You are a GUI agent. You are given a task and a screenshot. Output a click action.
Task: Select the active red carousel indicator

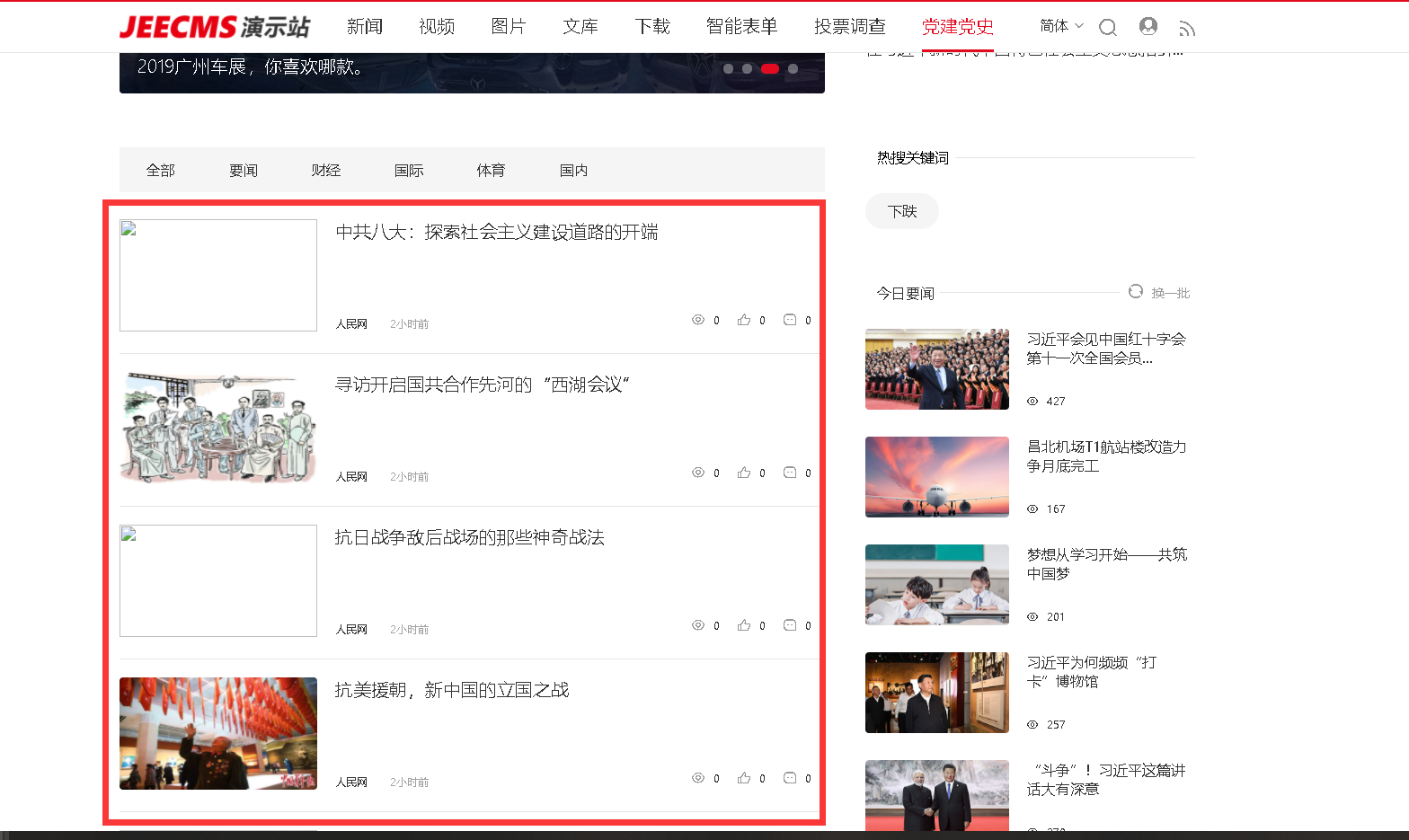770,68
